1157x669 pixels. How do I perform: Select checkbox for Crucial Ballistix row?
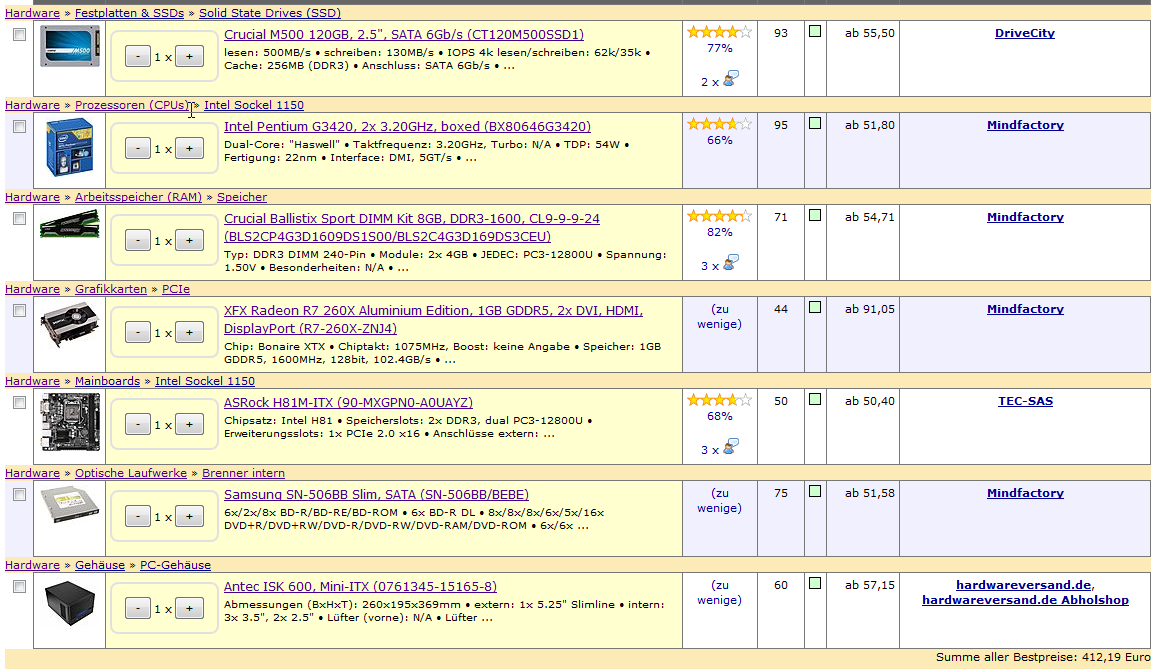[x=19, y=218]
